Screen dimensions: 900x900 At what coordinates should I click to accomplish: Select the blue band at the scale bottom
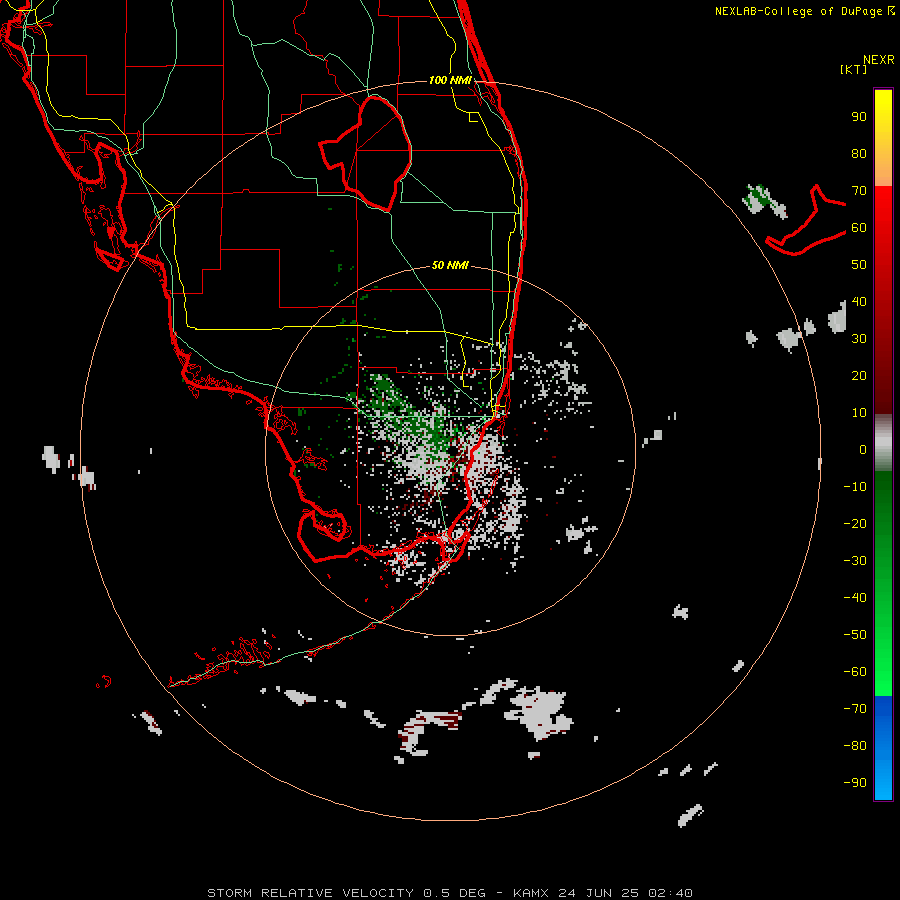[x=883, y=748]
